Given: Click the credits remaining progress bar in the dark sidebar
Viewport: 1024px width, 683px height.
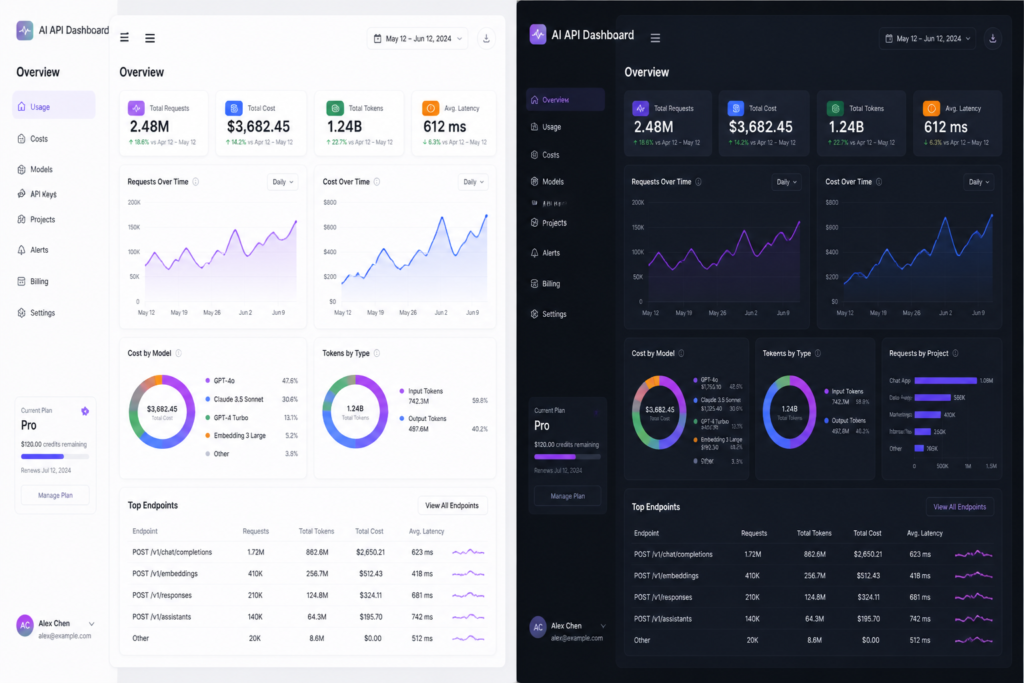Looking at the screenshot, I should [x=567, y=457].
